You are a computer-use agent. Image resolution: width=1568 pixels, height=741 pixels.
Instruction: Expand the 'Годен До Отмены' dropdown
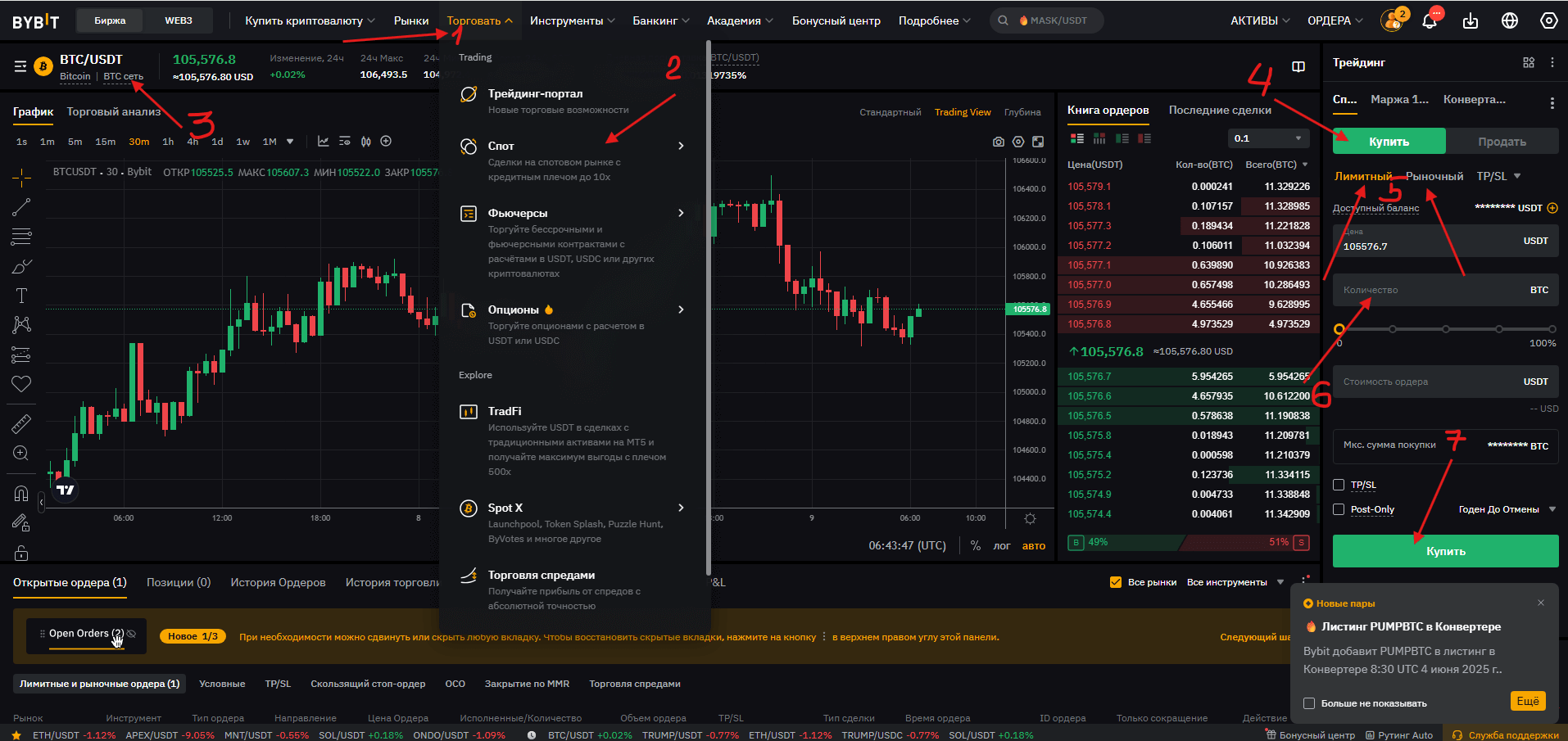1506,509
